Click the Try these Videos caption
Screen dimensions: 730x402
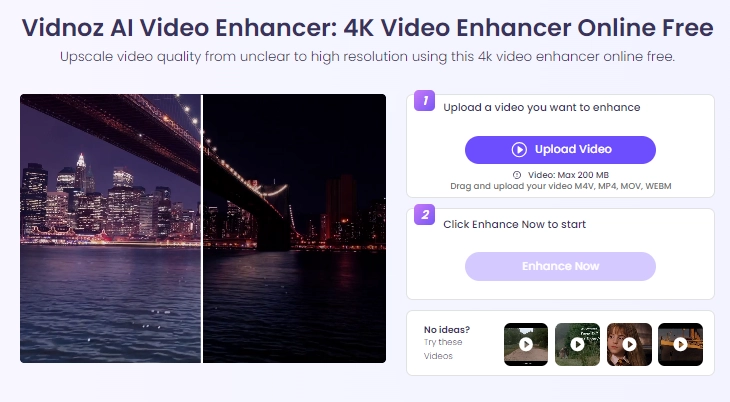[x=443, y=349]
